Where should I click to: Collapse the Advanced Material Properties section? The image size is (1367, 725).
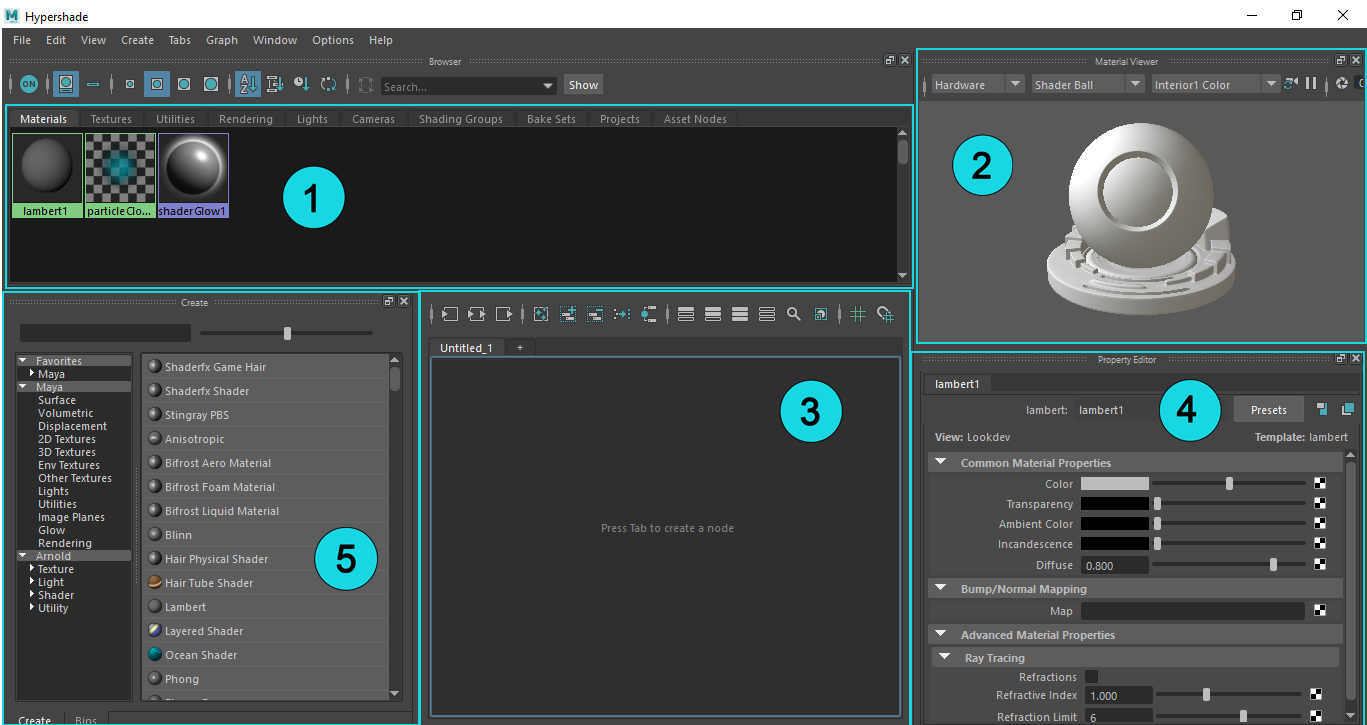(941, 635)
